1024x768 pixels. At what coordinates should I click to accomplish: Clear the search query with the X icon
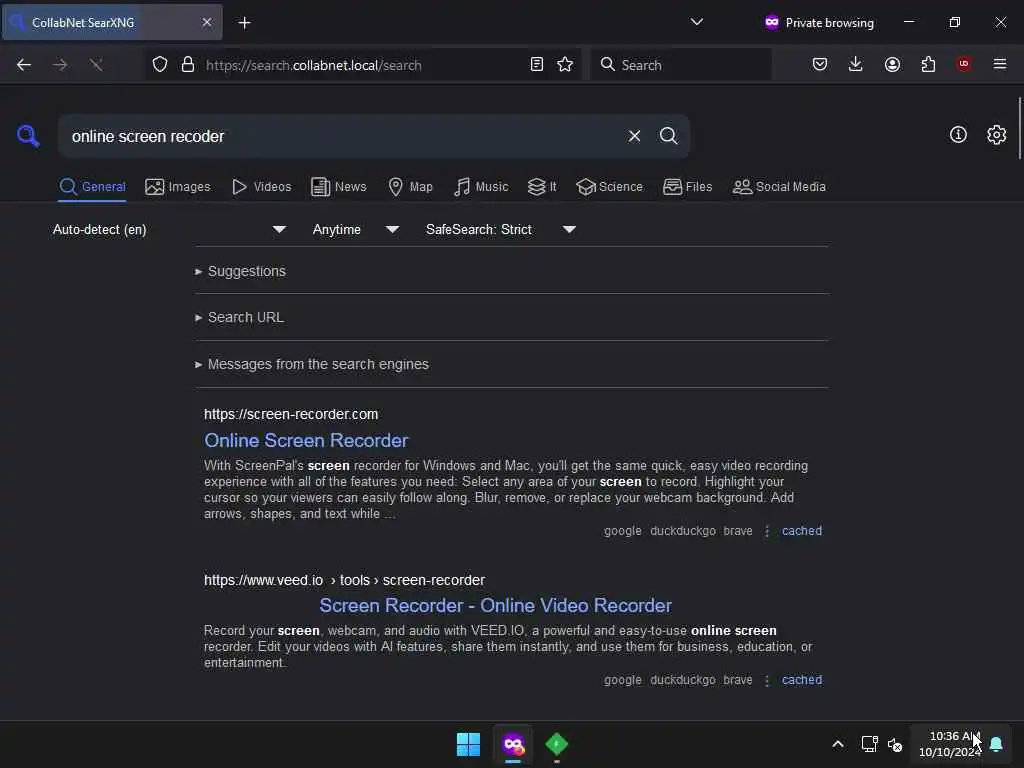point(634,136)
